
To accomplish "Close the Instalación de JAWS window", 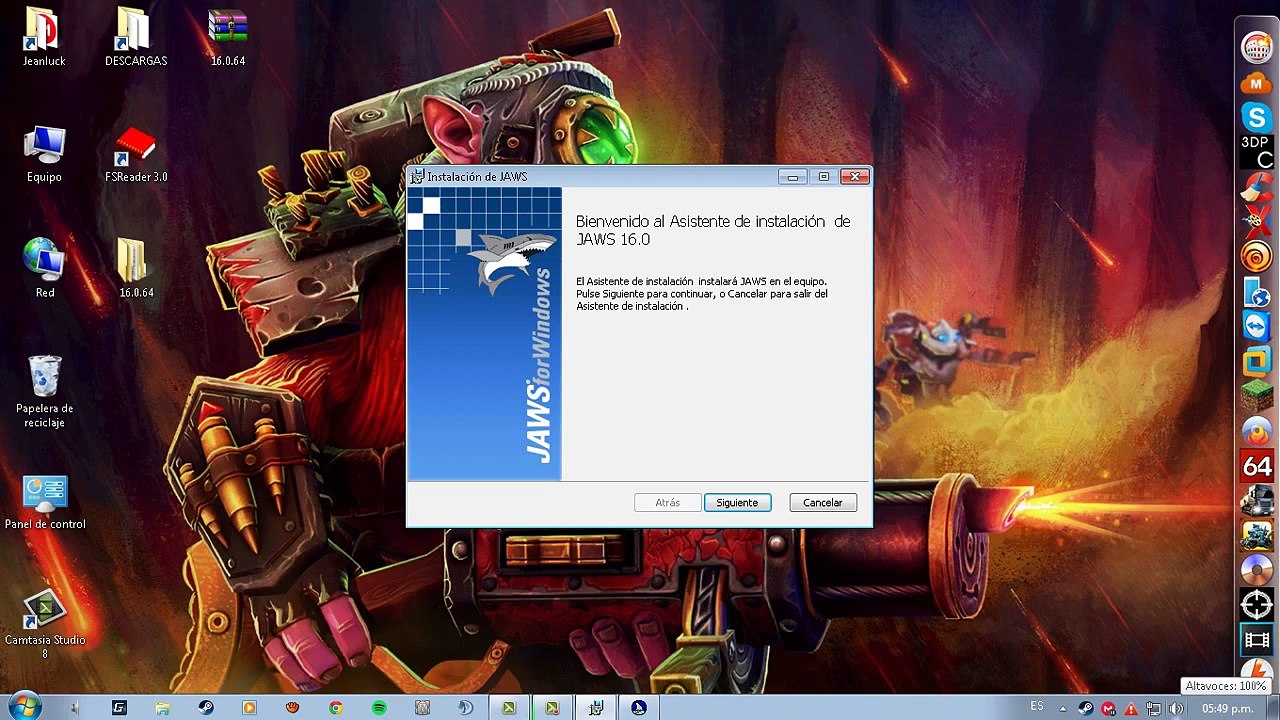I will coord(855,177).
